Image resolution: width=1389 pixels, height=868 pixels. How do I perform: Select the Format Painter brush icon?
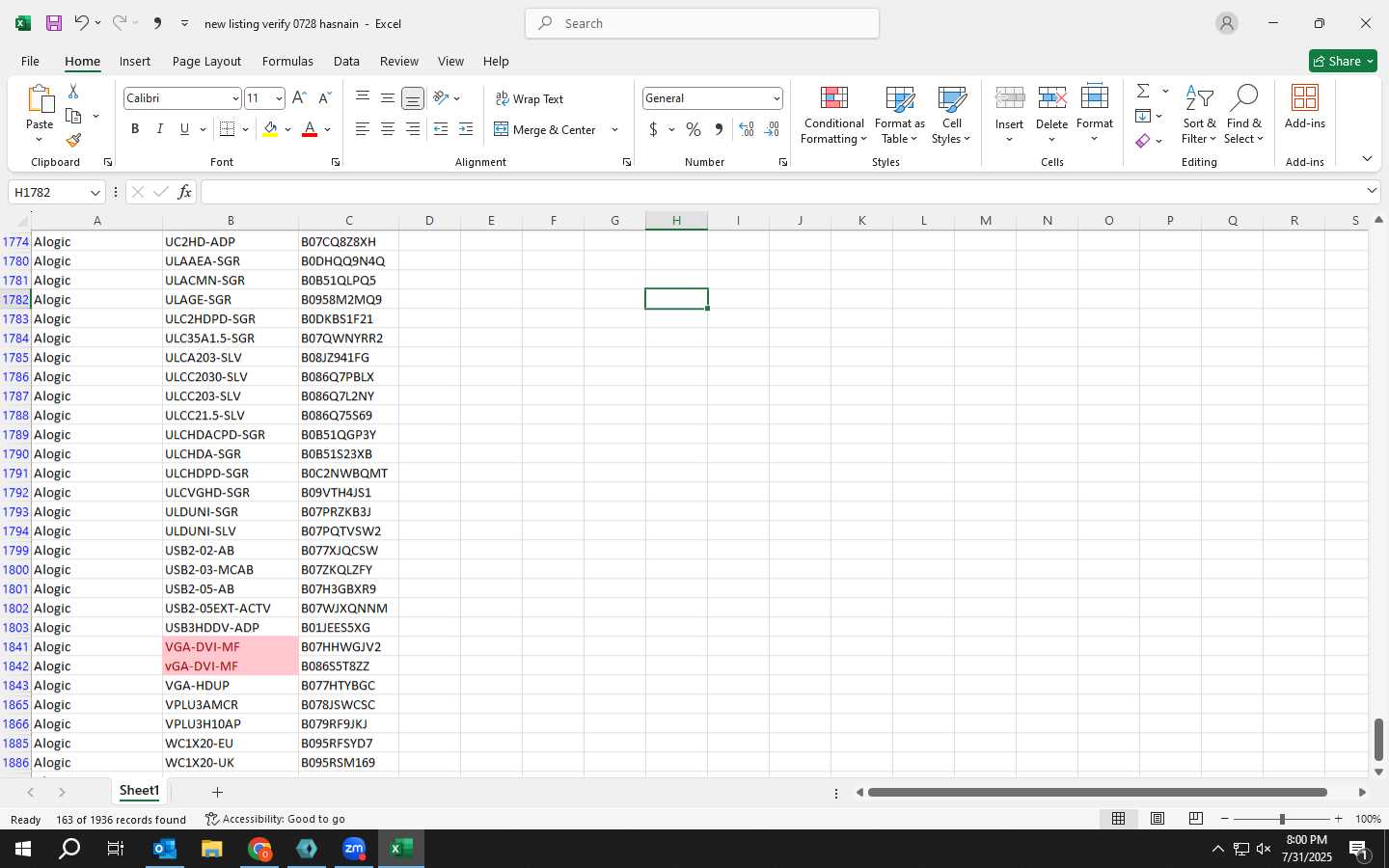(73, 141)
